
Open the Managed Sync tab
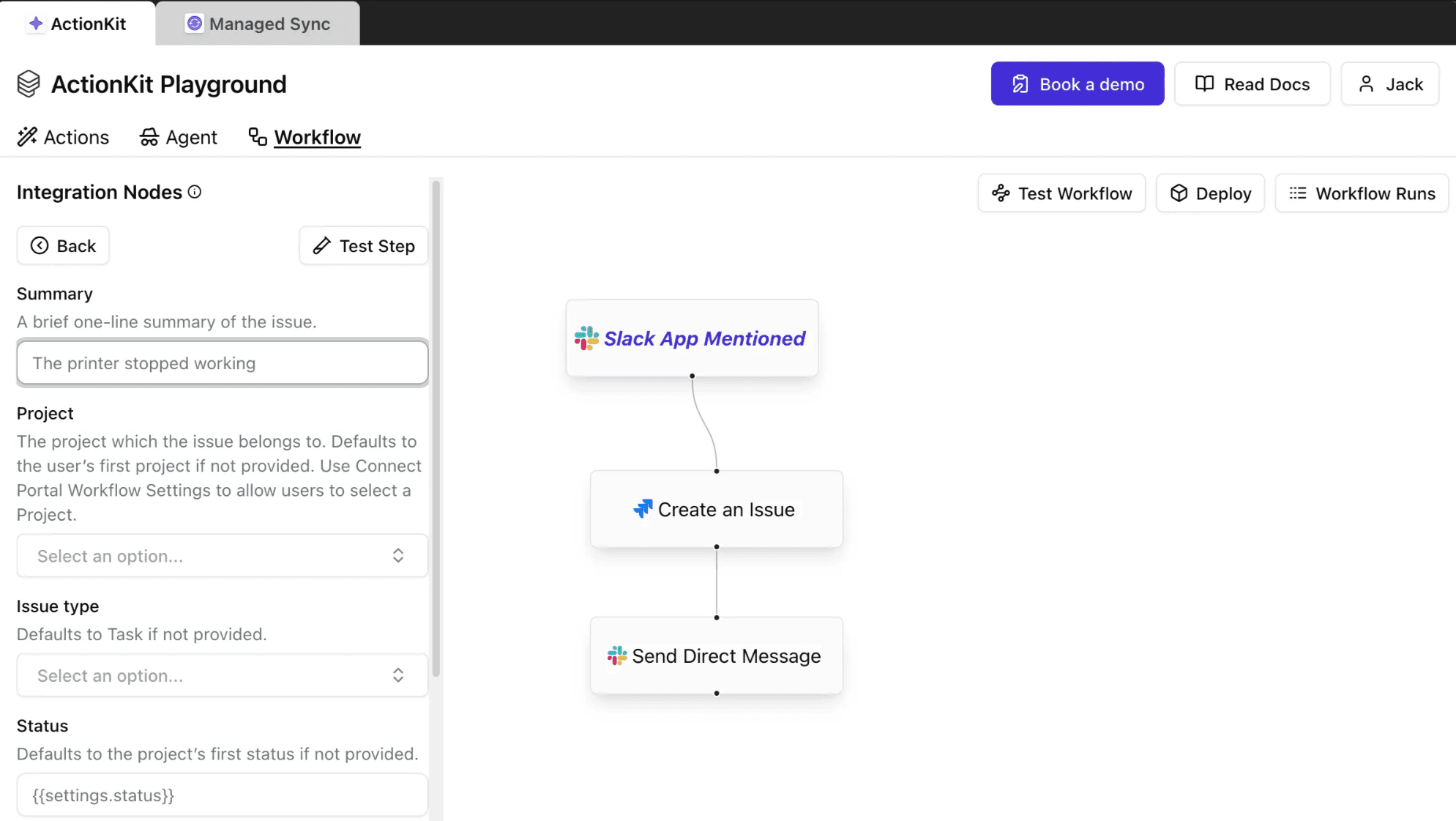pyautogui.click(x=258, y=23)
